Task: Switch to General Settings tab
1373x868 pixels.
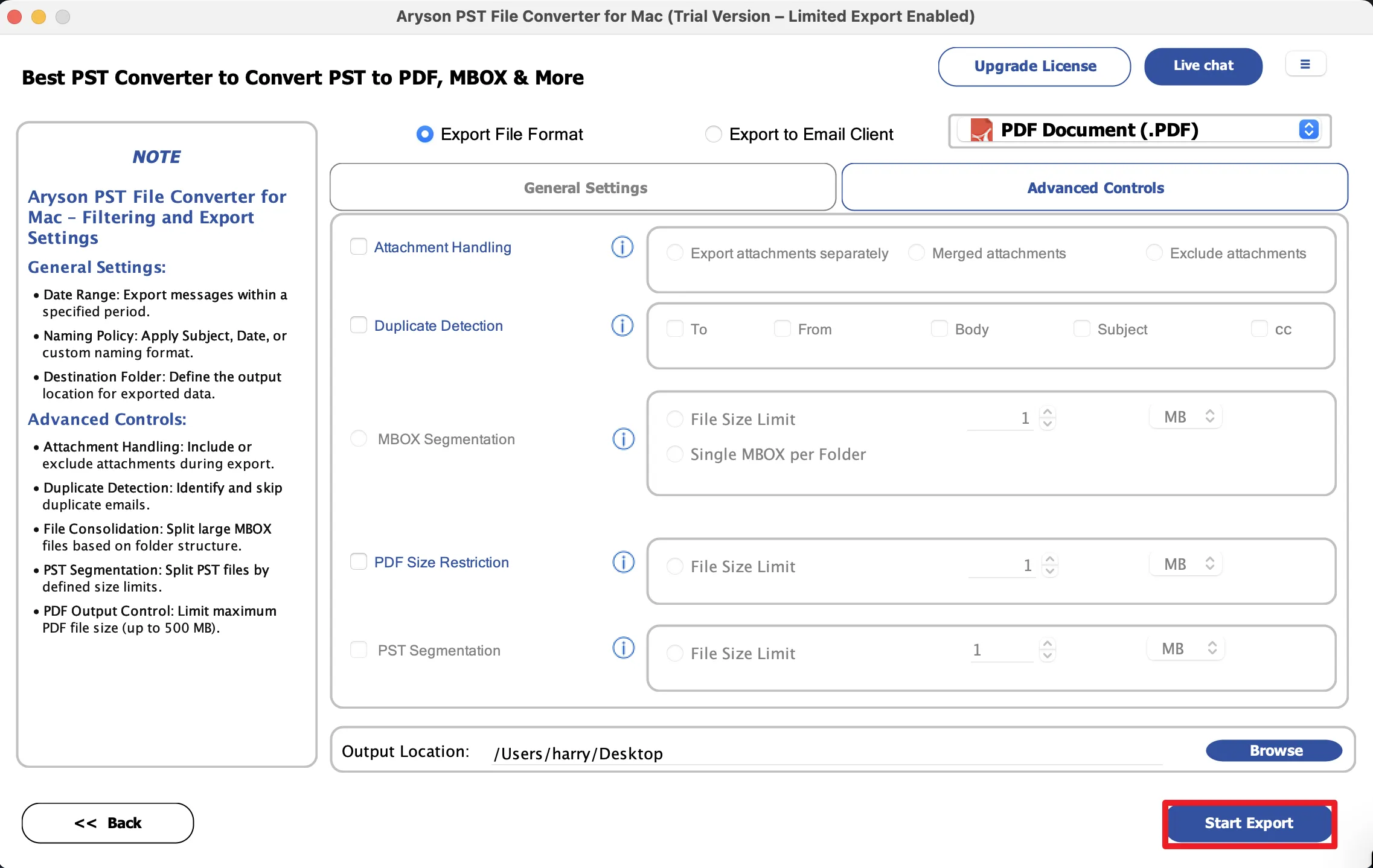Action: (583, 187)
